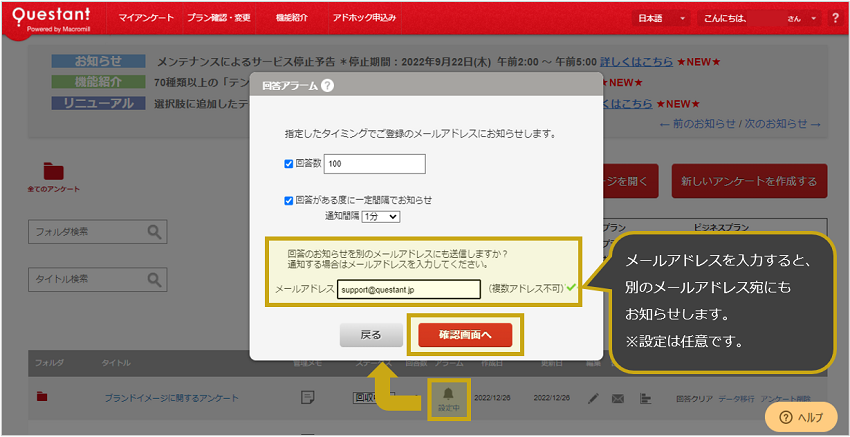Open 機能紹介 menu in header

click(292, 17)
